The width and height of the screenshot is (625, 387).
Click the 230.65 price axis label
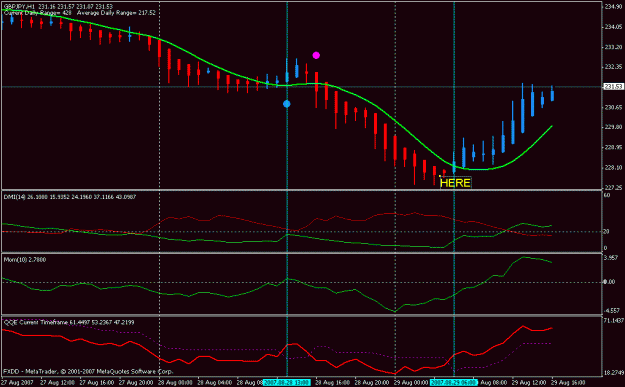pos(613,107)
